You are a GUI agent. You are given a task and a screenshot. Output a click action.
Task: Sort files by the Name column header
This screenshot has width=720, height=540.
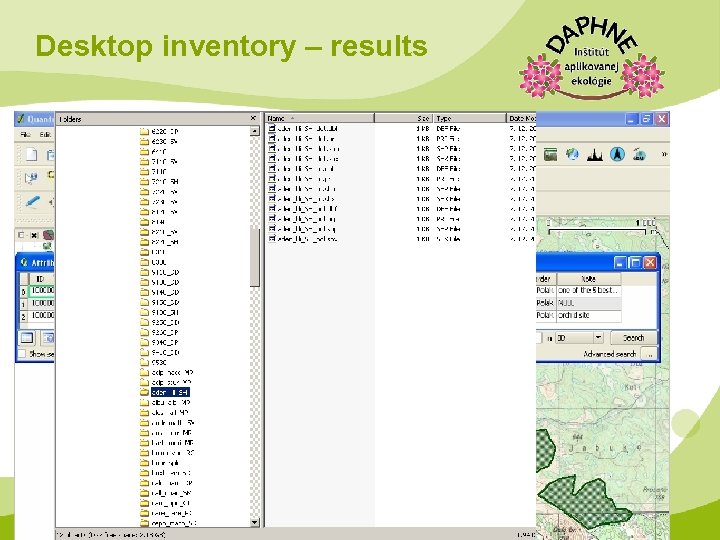[320, 118]
